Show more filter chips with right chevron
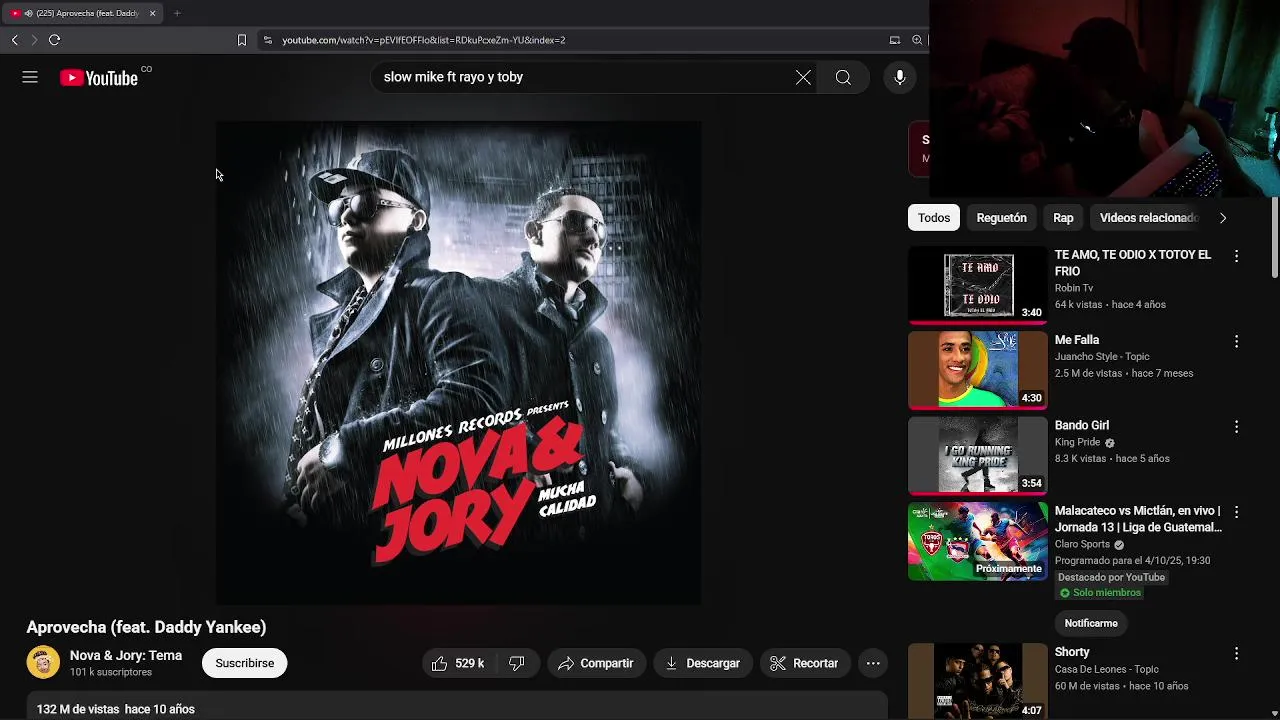Viewport: 1280px width, 720px height. pyautogui.click(x=1222, y=218)
